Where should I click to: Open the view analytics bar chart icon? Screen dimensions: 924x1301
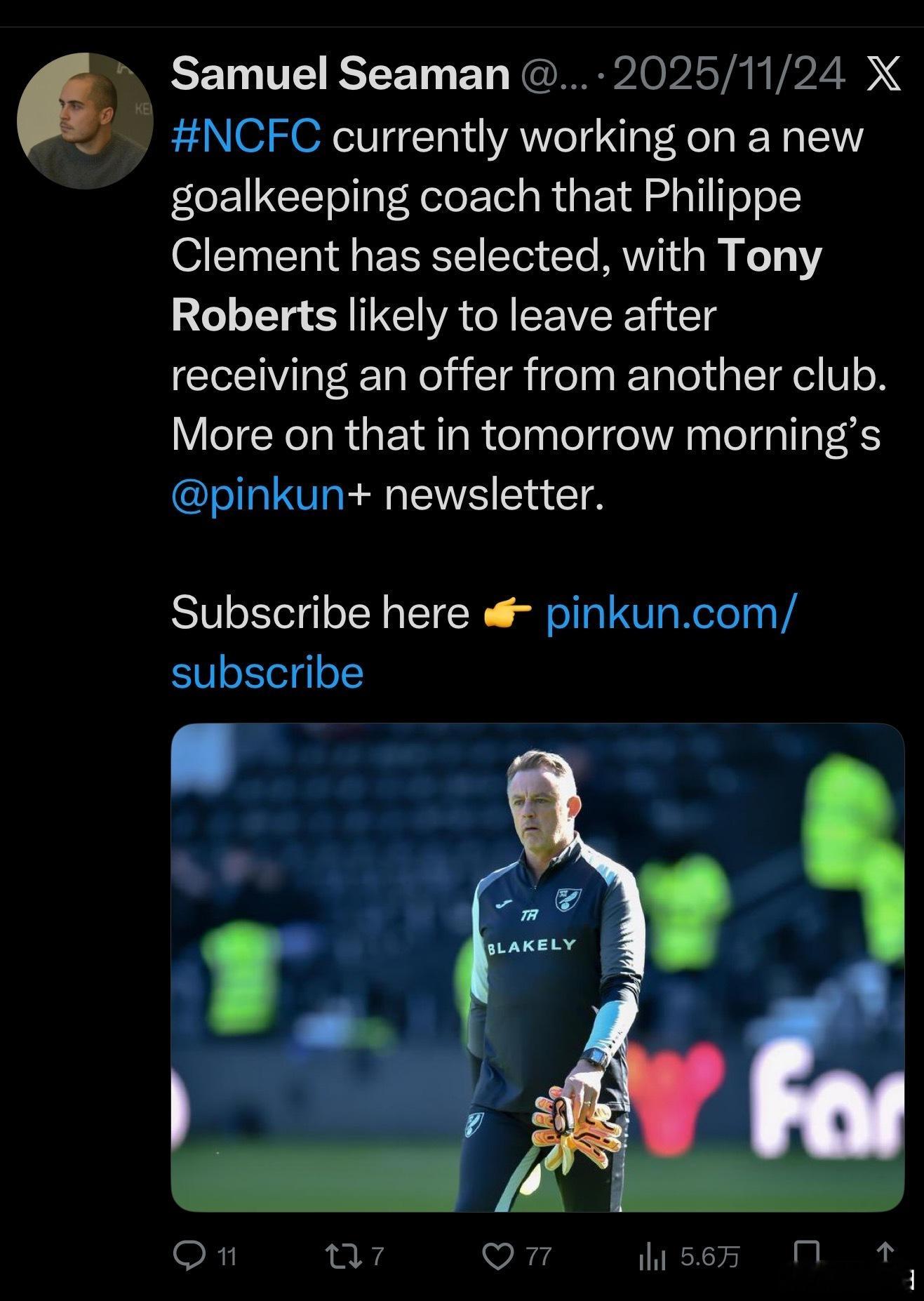[652, 1256]
